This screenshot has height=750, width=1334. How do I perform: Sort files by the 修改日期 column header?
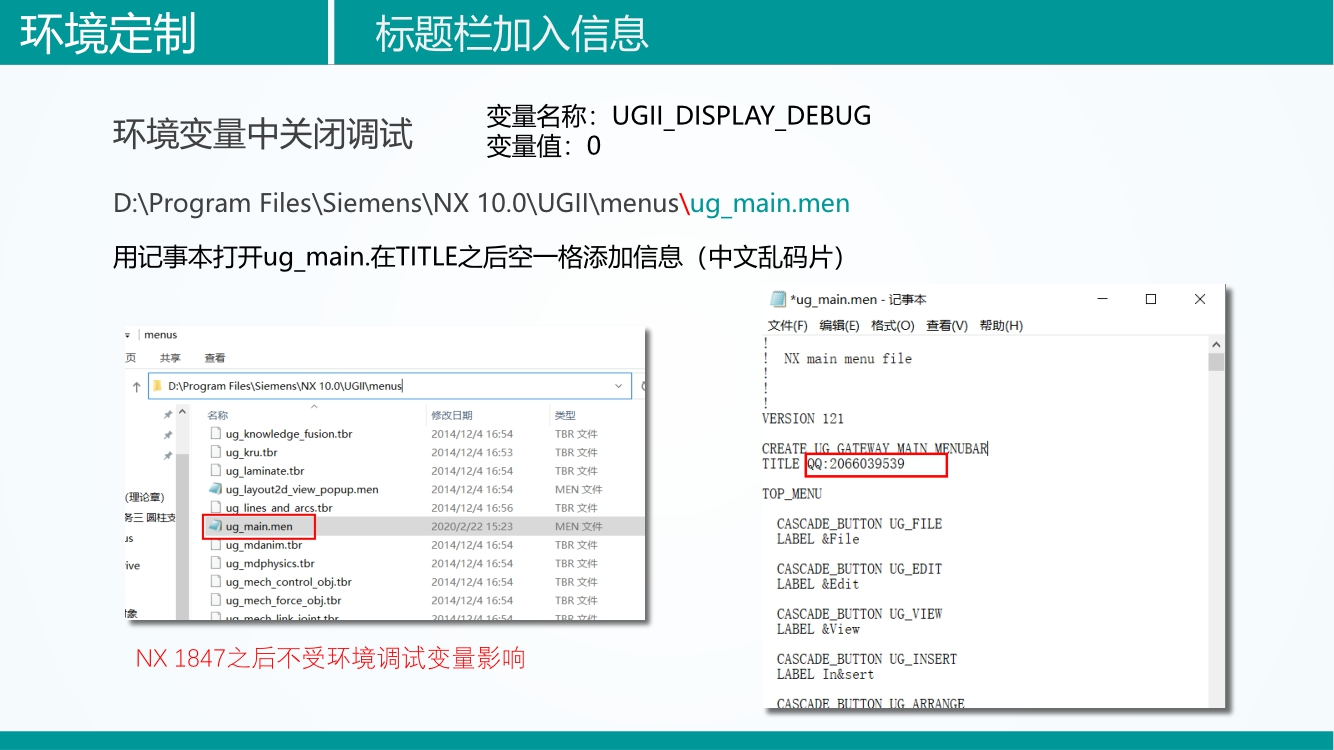452,415
